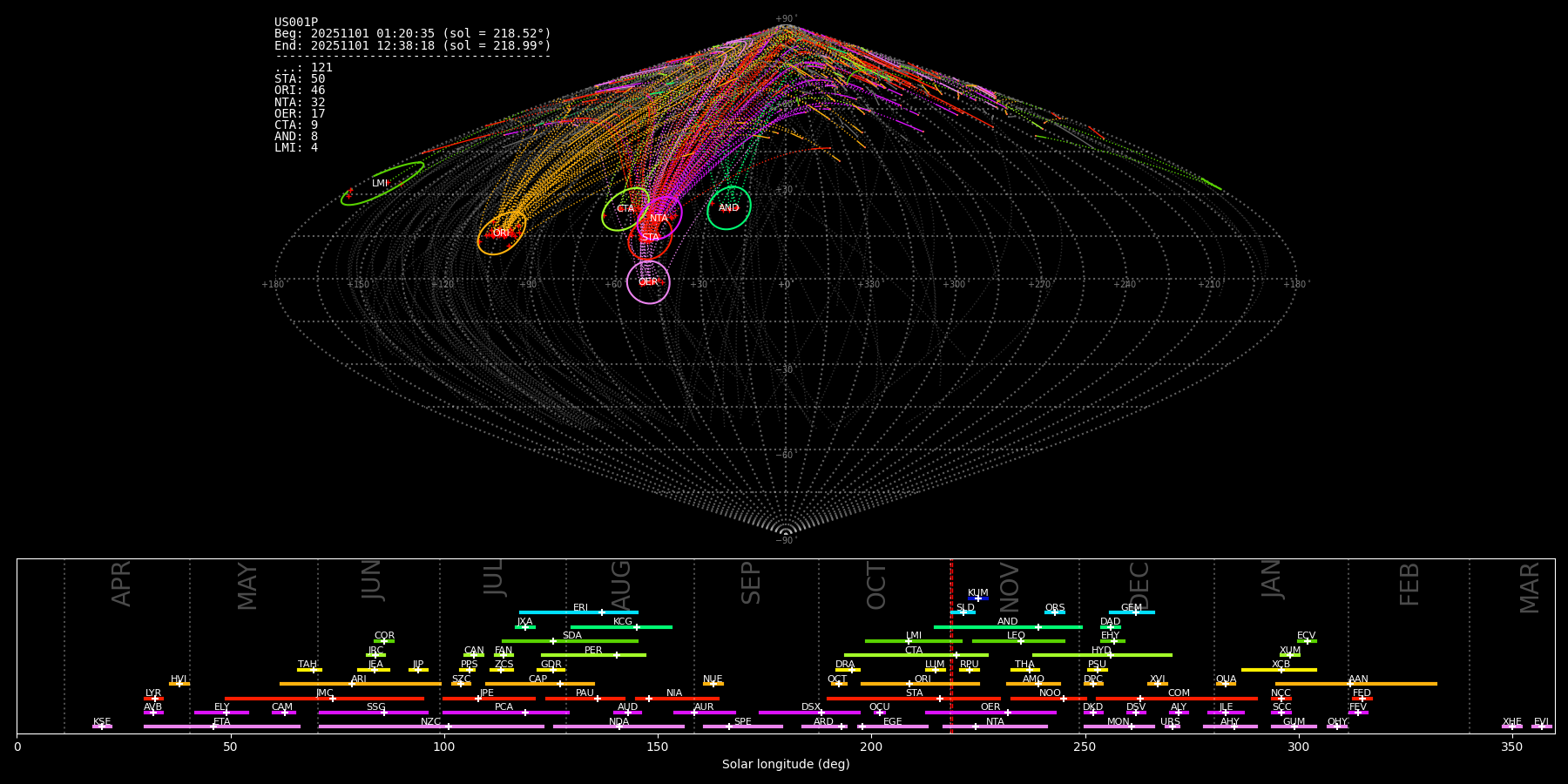The width and height of the screenshot is (1568, 784).
Task: Select the AND radiant label on the sky map
Action: pyautogui.click(x=729, y=208)
